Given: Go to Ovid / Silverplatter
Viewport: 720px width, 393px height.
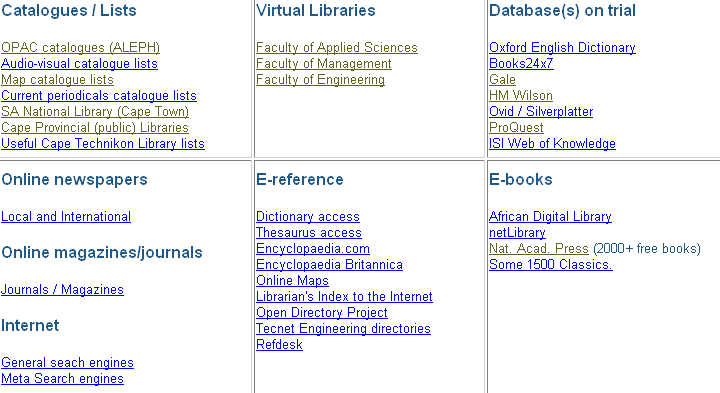Looking at the screenshot, I should [x=541, y=112].
